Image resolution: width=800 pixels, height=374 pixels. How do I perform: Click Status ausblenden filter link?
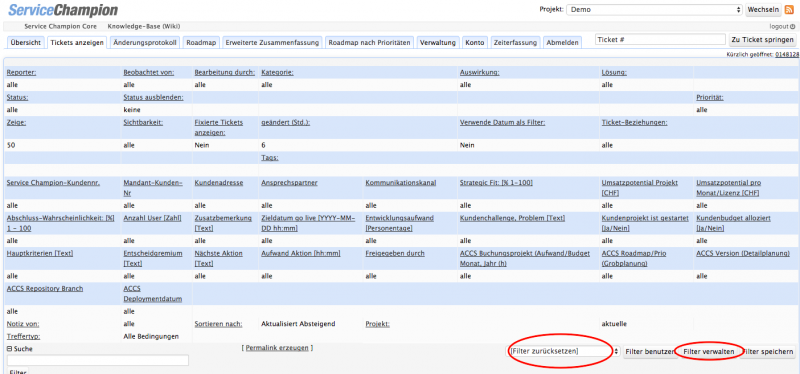coord(153,97)
